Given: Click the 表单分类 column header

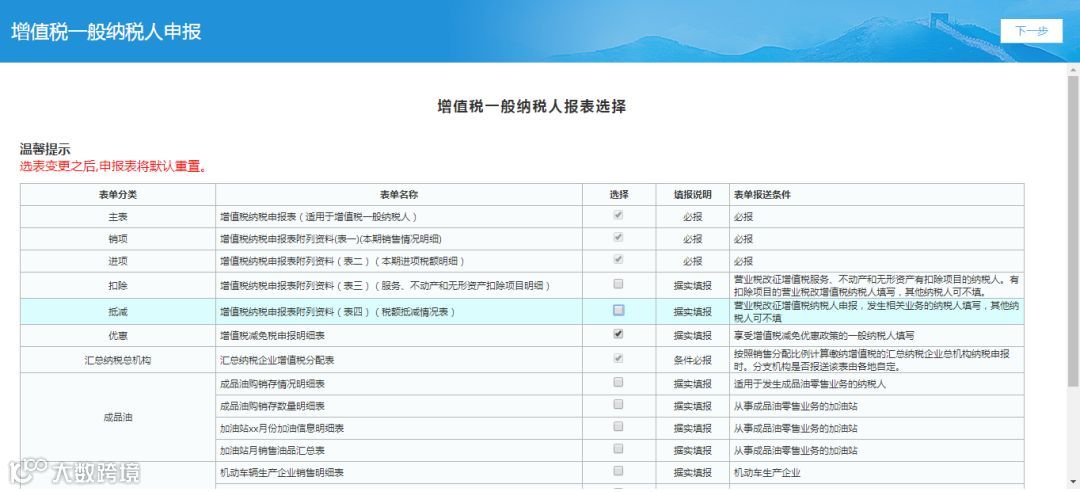Looking at the screenshot, I should (x=118, y=195).
